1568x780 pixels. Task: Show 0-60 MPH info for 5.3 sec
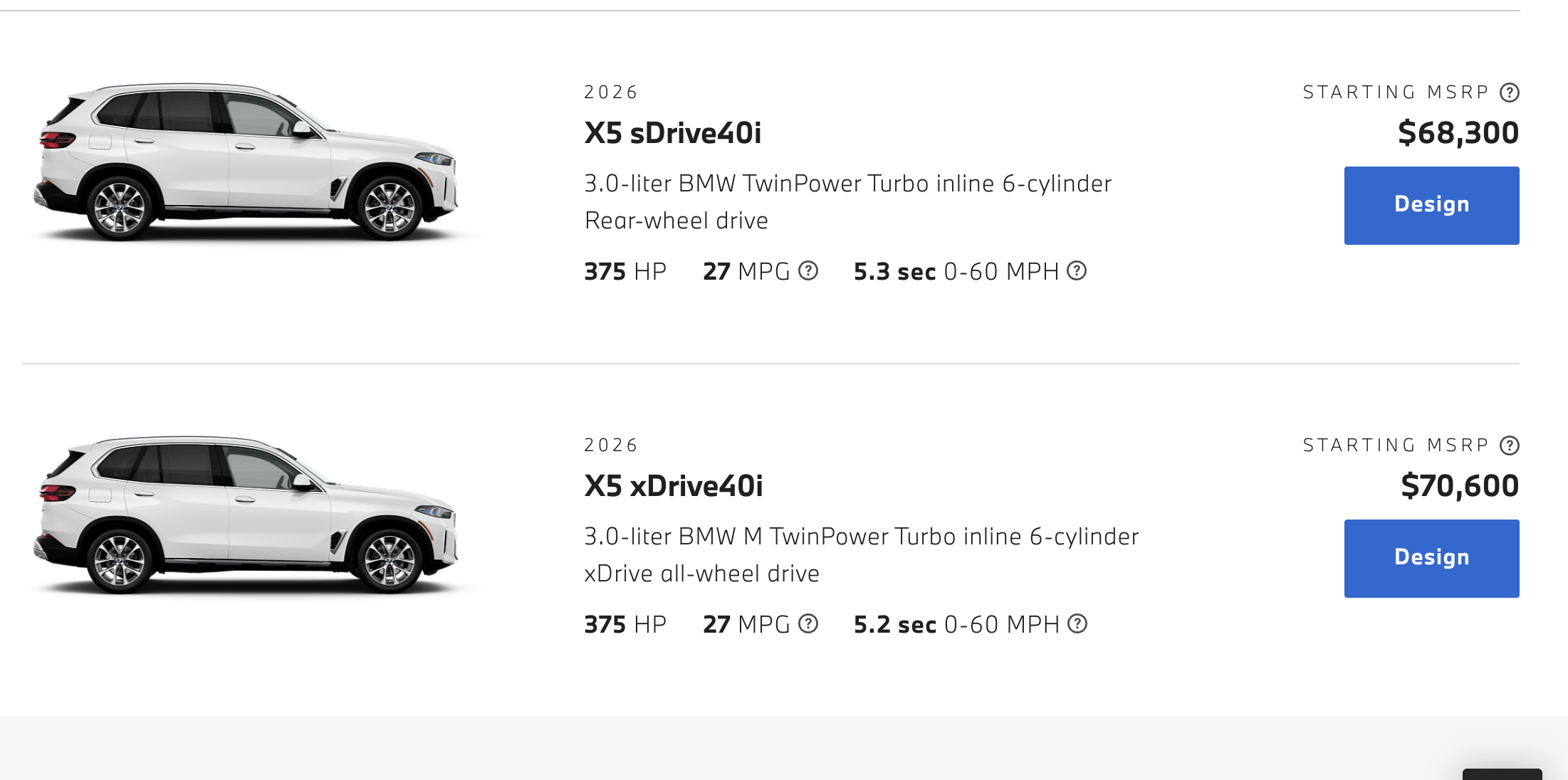tap(1077, 270)
